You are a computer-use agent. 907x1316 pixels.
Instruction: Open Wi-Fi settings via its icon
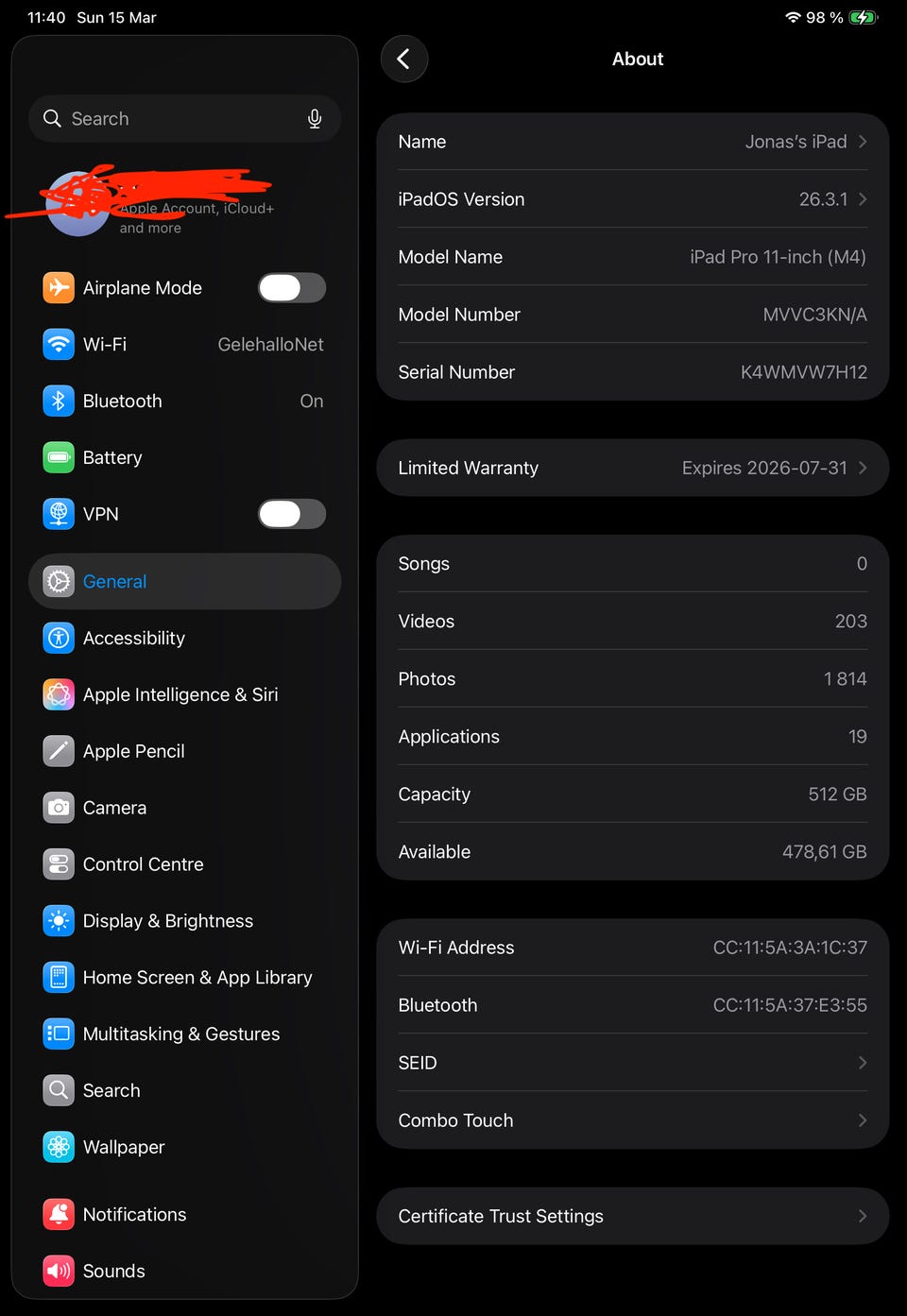(x=59, y=344)
